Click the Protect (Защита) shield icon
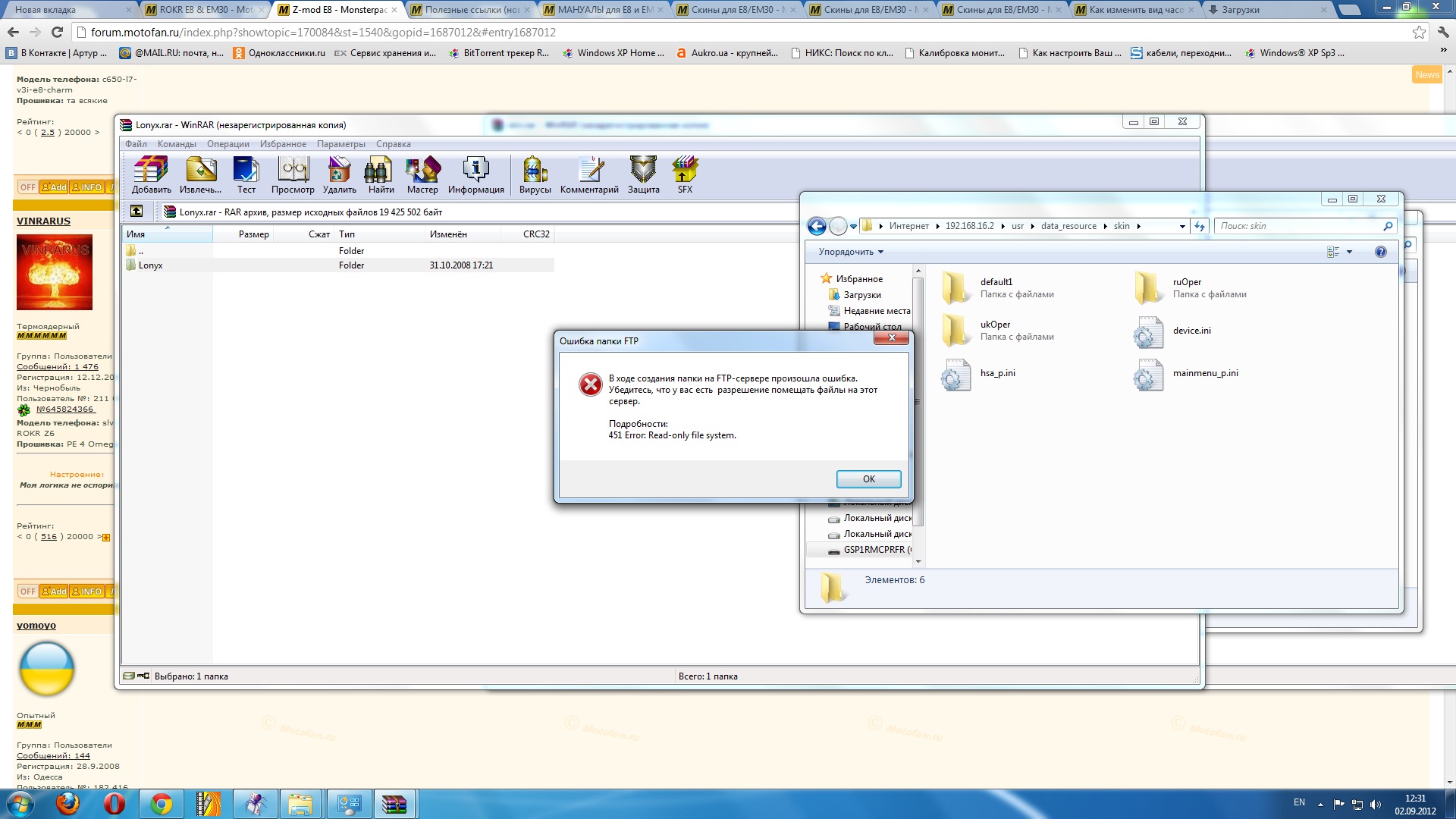The width and height of the screenshot is (1456, 819). coord(643,175)
